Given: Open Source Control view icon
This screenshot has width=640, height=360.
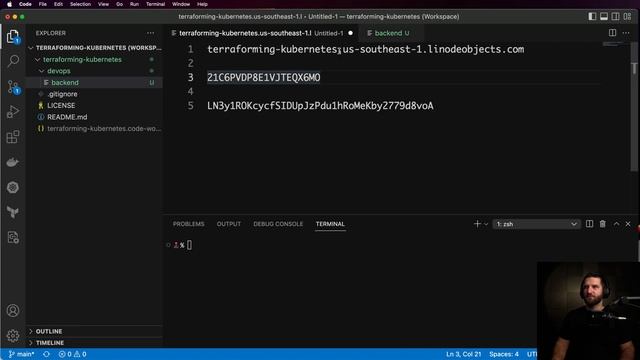Looking at the screenshot, I should [x=13, y=87].
